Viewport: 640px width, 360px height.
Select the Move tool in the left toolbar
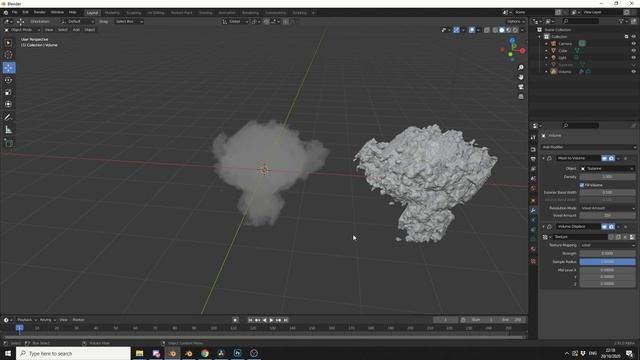click(8, 67)
